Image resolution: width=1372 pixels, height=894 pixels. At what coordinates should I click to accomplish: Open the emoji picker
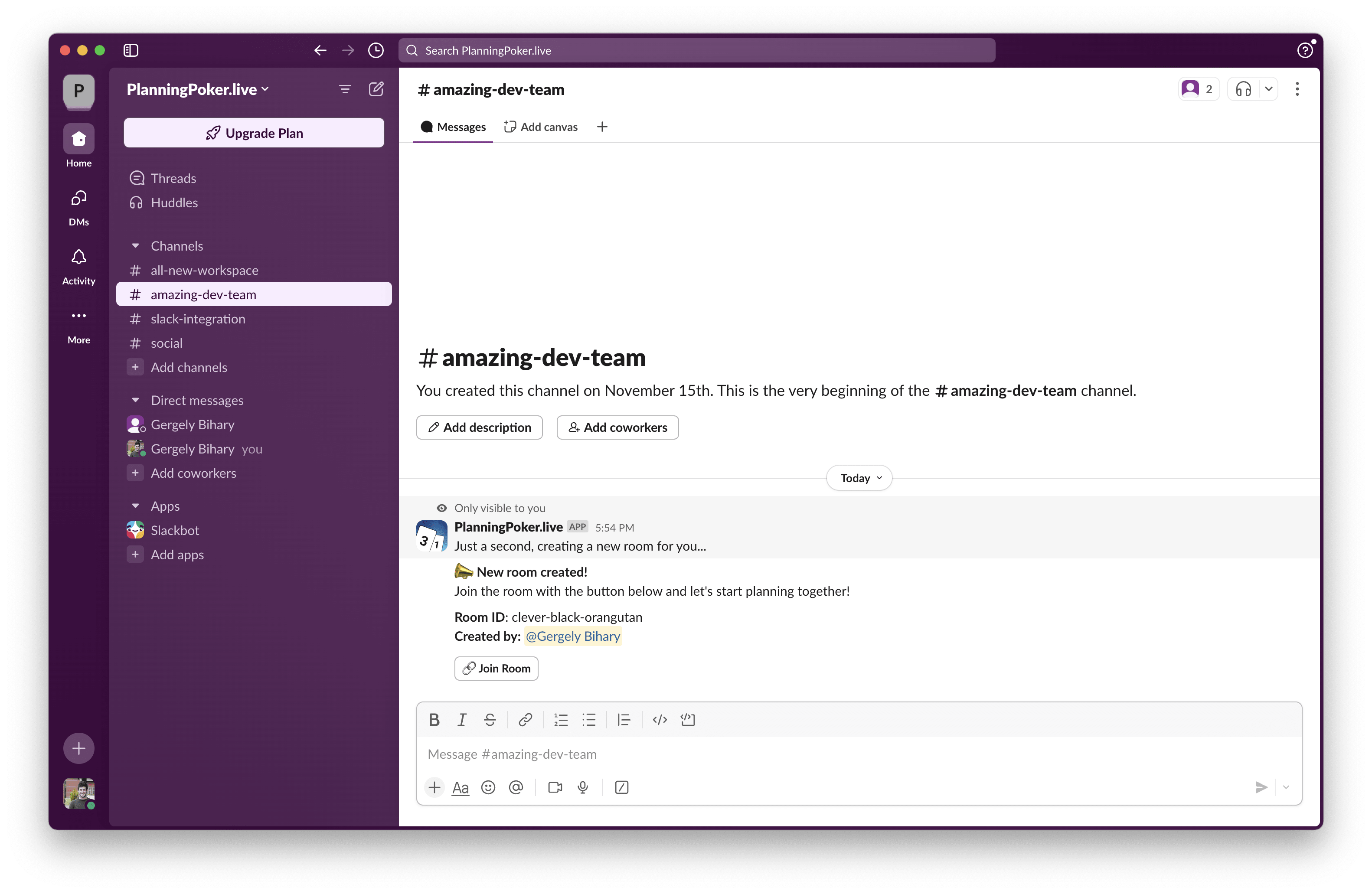click(488, 787)
